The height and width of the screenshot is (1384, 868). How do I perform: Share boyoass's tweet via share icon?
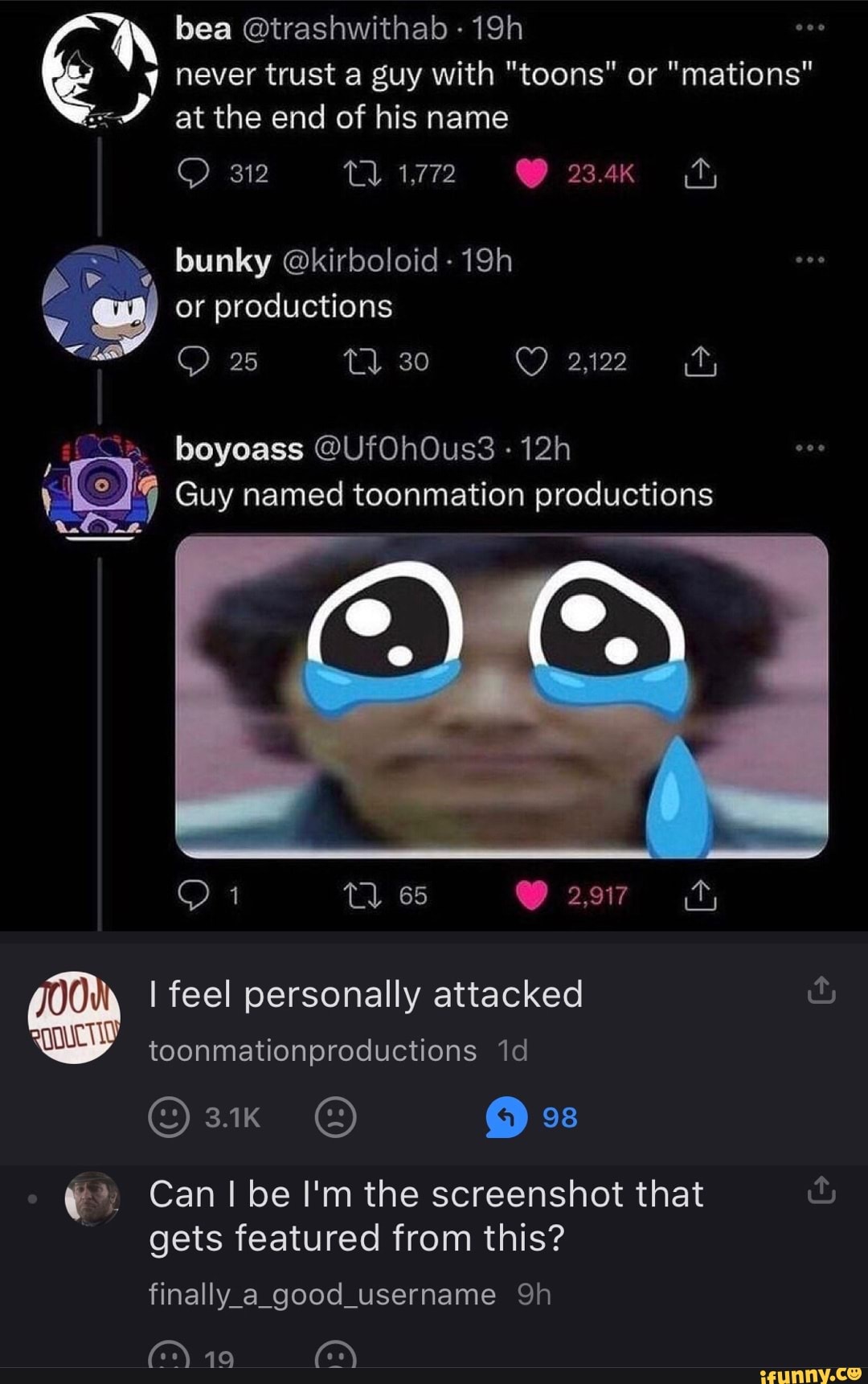click(699, 895)
